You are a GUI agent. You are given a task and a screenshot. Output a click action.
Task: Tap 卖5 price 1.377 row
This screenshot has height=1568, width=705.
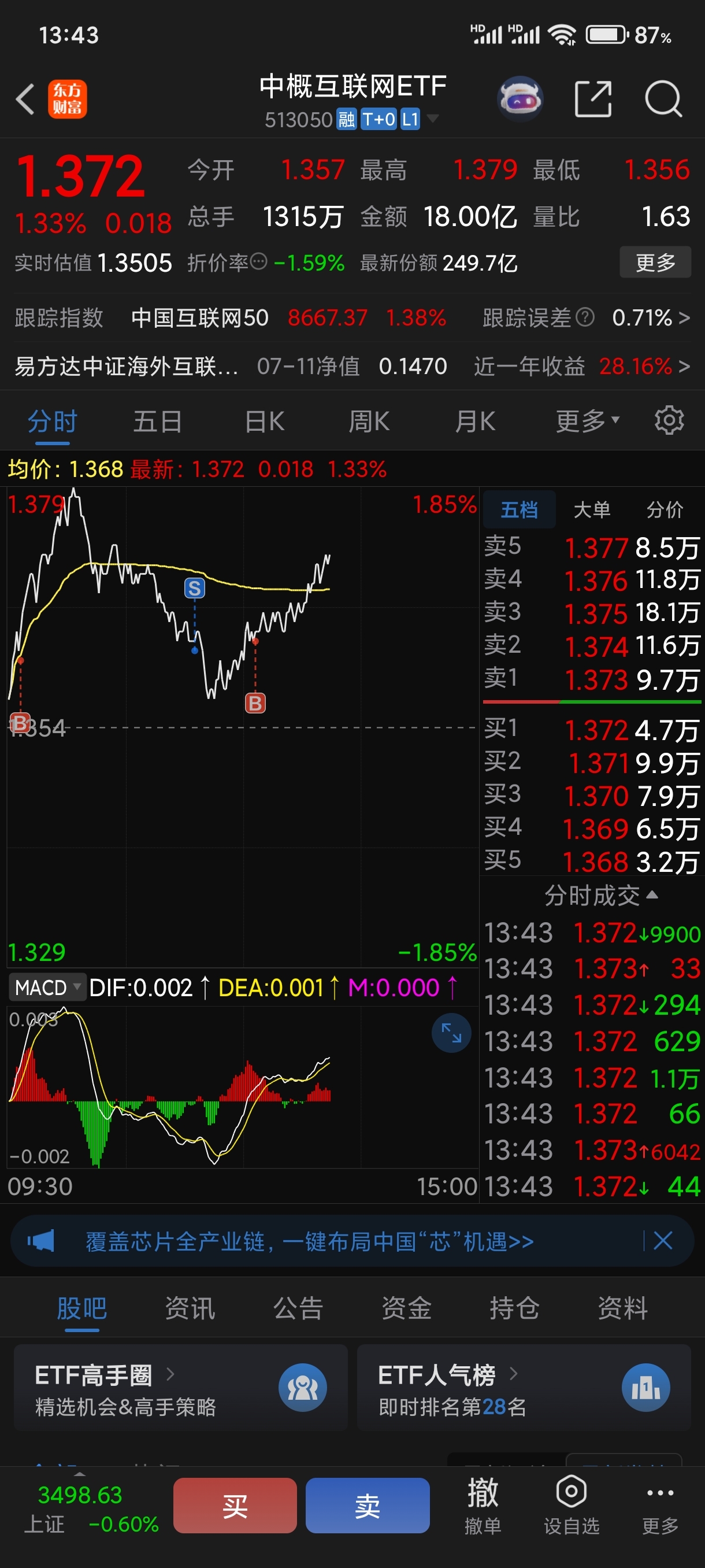click(592, 546)
